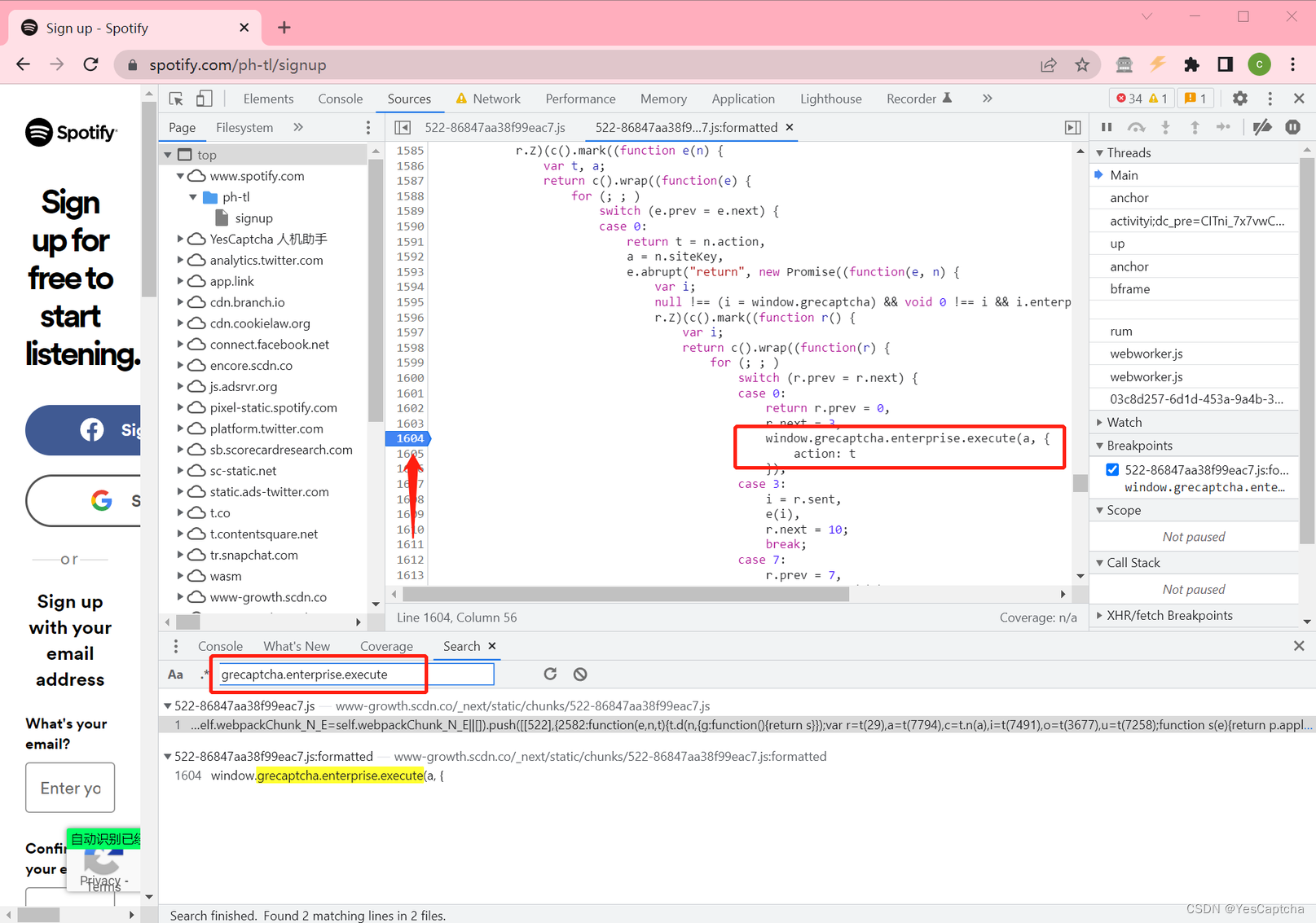
Task: Switch to the Console tab in top bar
Action: coord(340,99)
